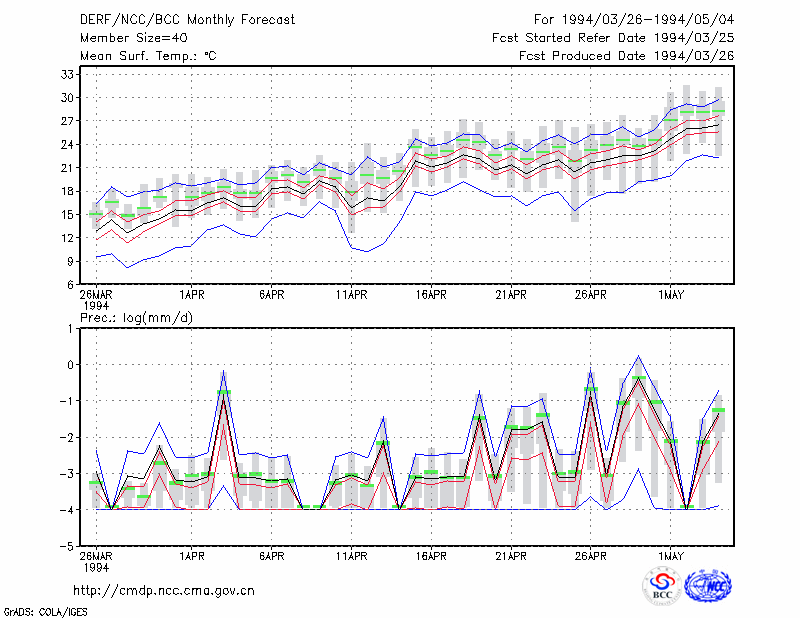Click the Member Size=40 text
Image resolution: width=800 pixels, height=618 pixels.
click(x=134, y=38)
